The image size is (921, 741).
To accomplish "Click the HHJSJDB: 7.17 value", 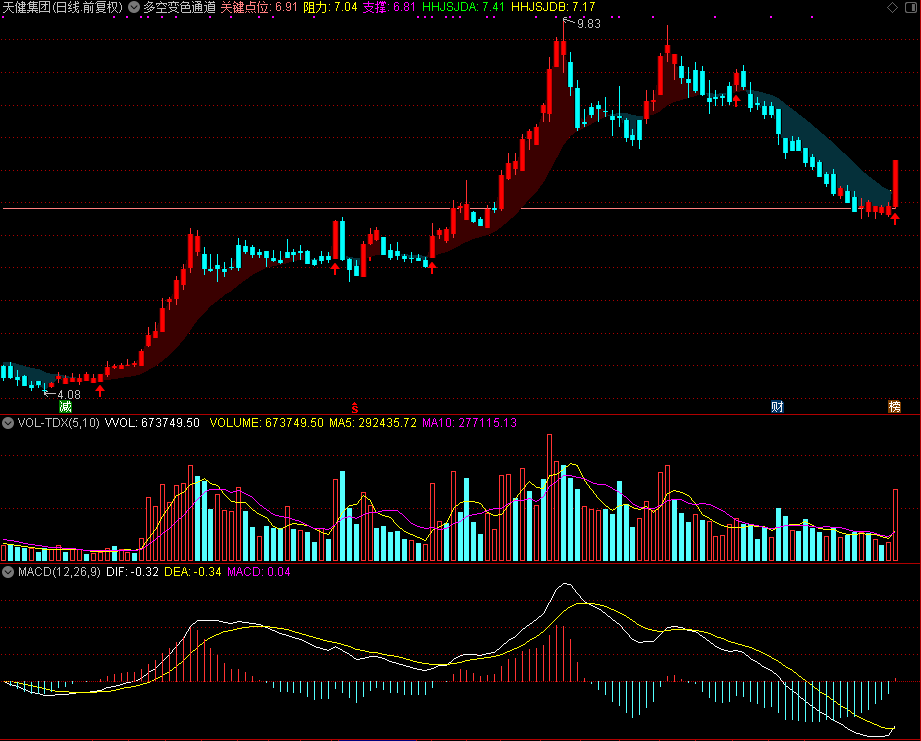I will click(553, 7).
